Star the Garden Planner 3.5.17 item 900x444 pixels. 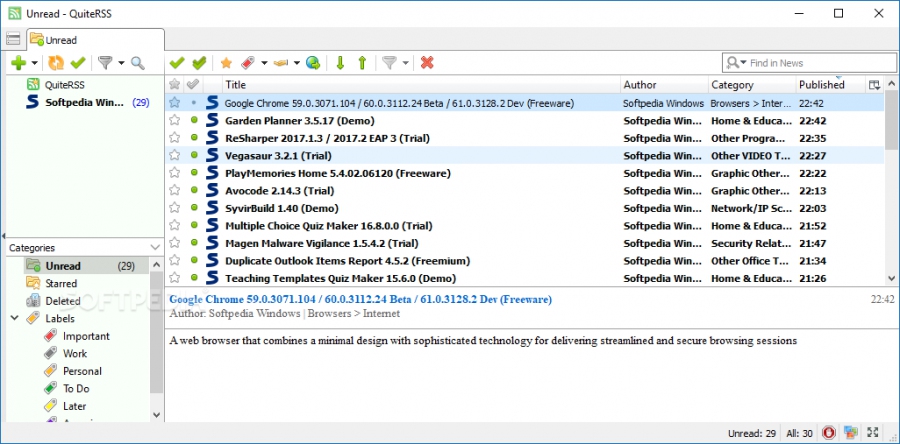click(174, 120)
